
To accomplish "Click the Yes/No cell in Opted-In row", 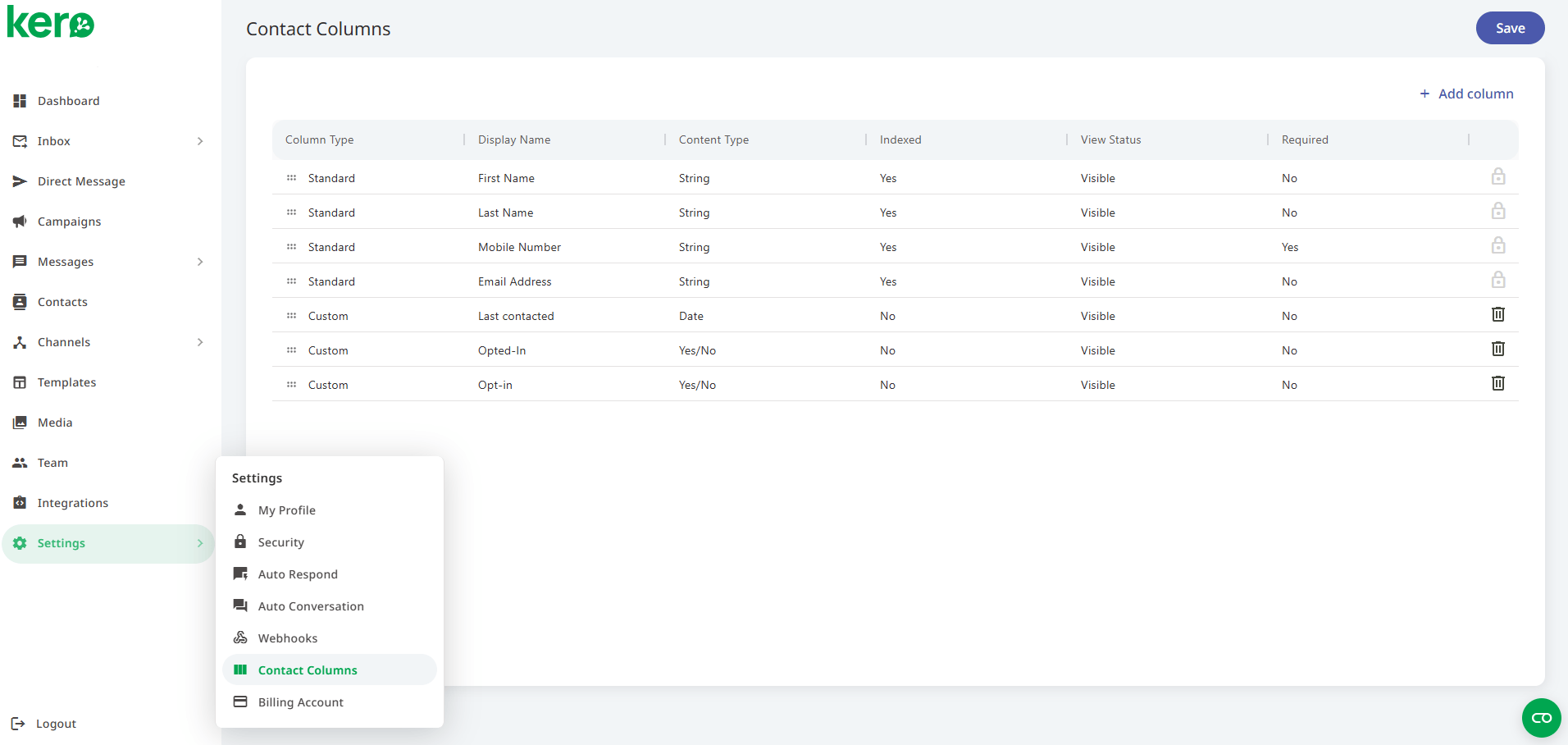I will pos(697,350).
